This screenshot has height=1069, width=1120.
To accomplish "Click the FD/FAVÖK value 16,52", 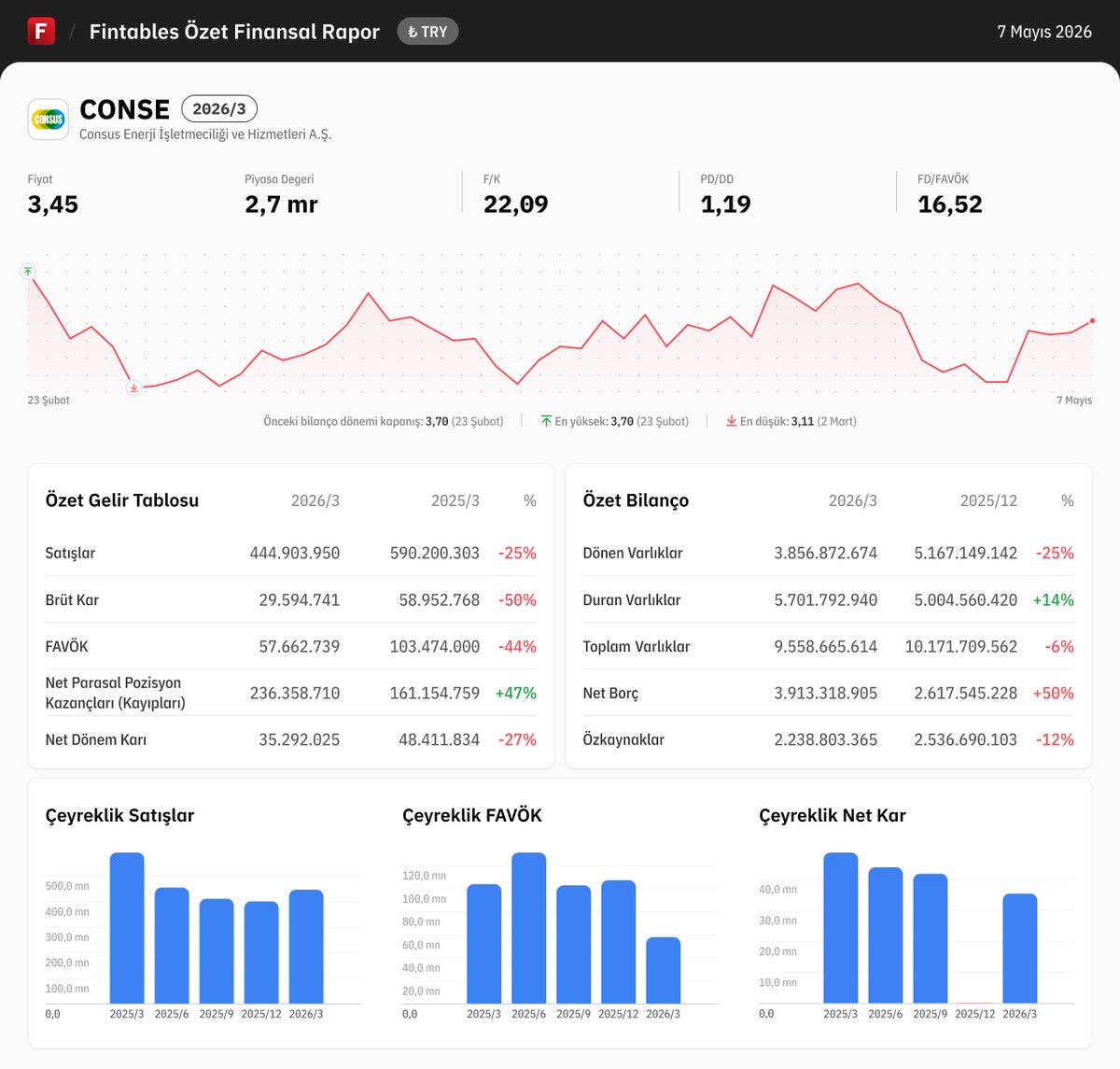I will coord(950,204).
